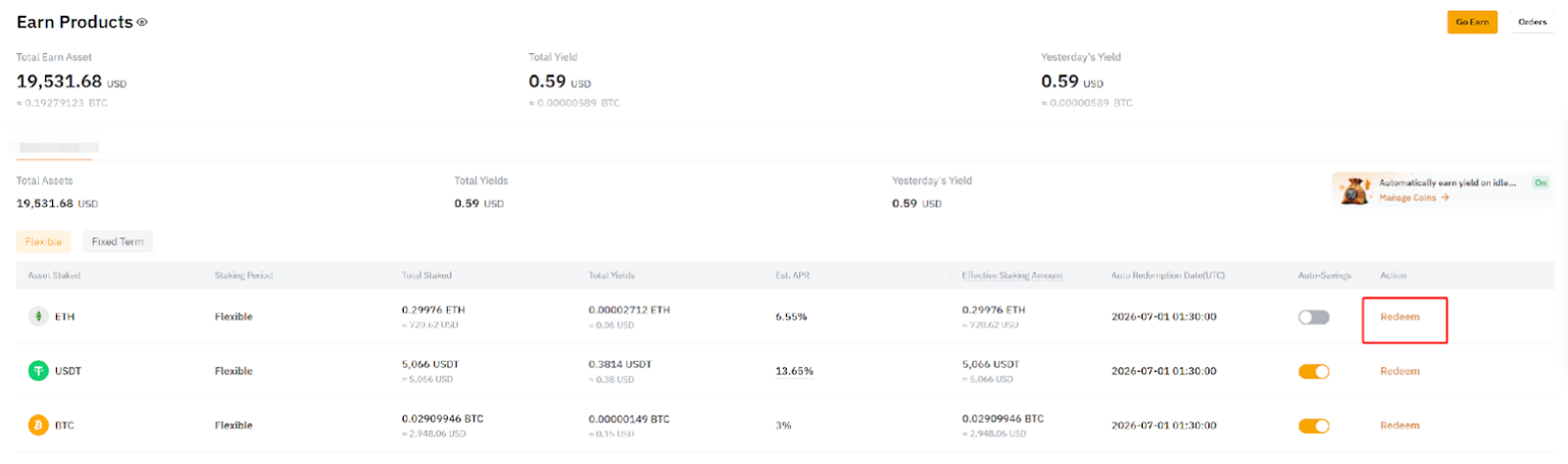Open the Manage Coins link
This screenshot has height=464, width=1568.
point(1407,198)
